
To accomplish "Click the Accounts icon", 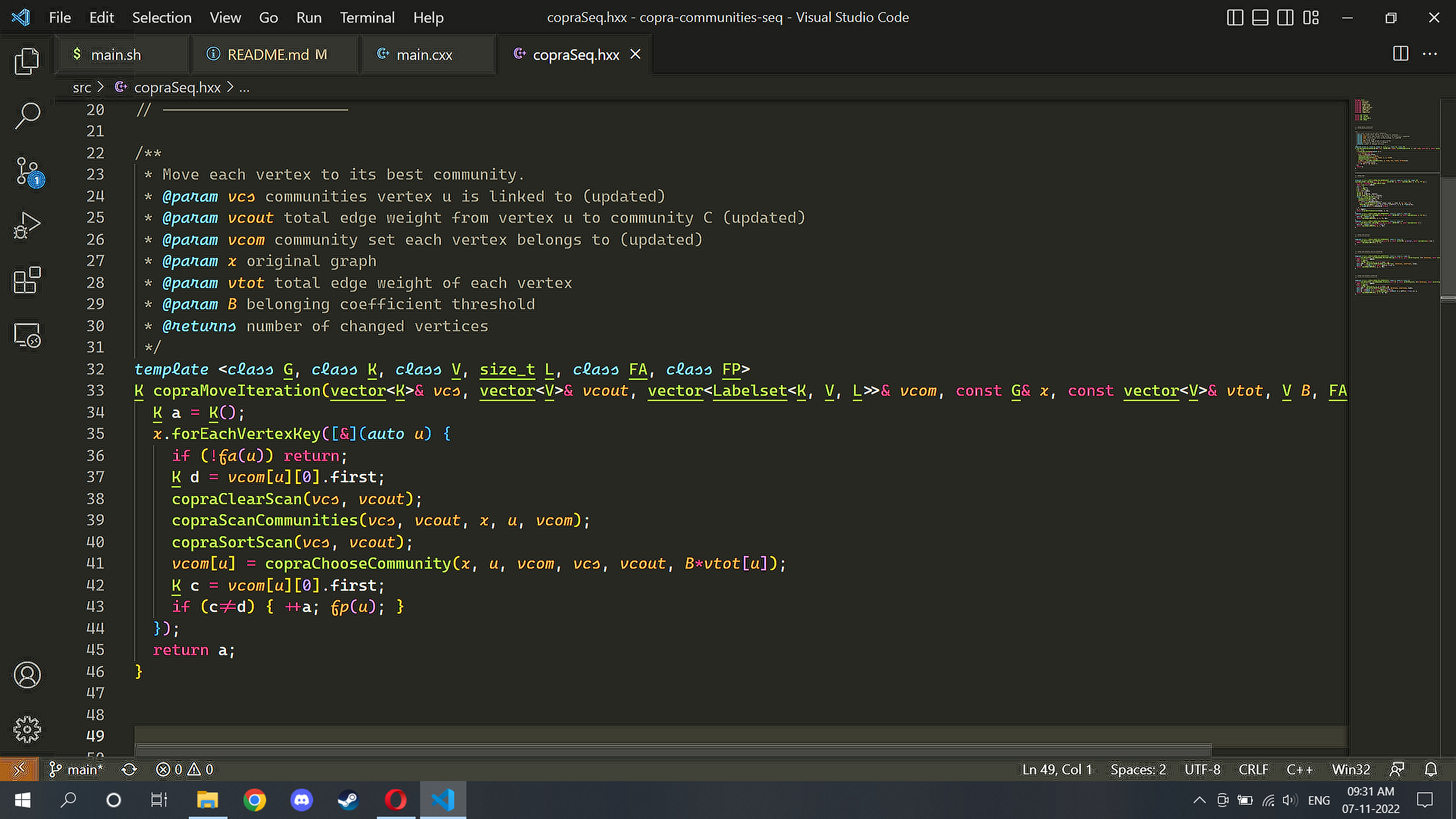I will 27,675.
